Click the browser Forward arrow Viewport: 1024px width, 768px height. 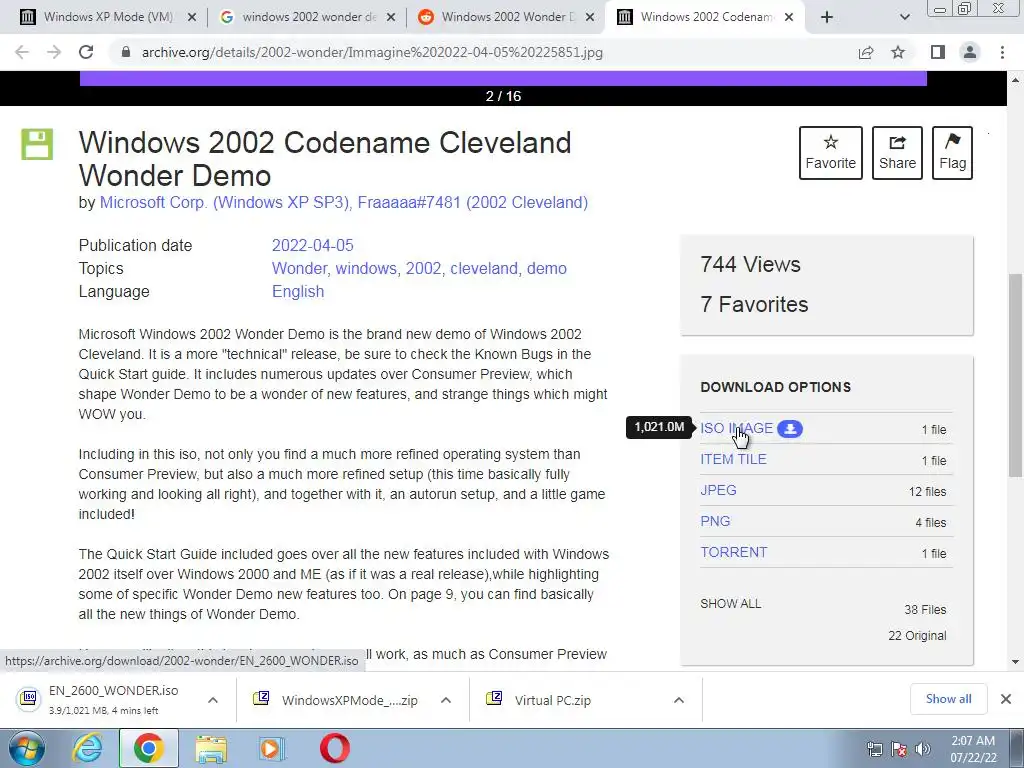tap(54, 52)
